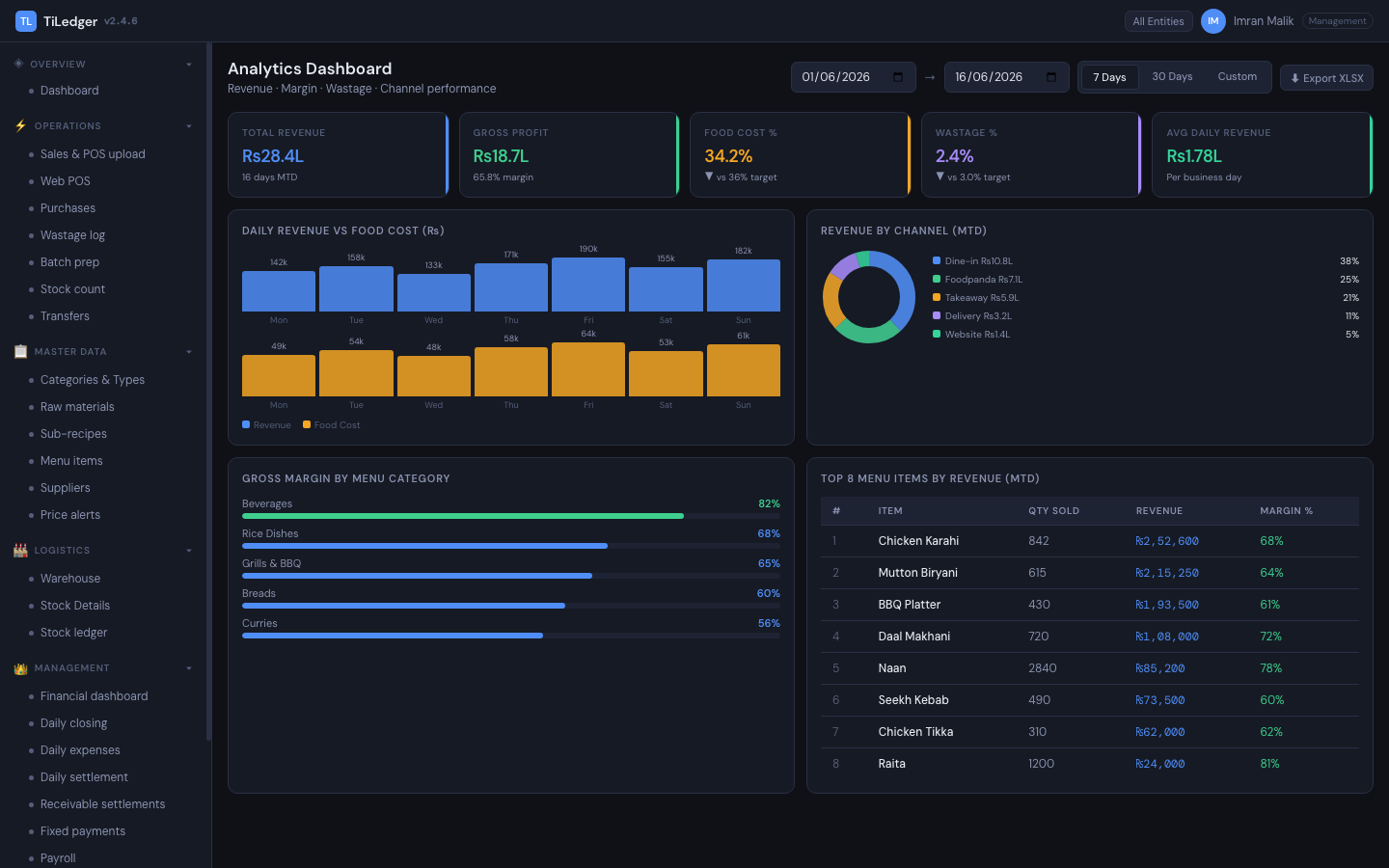Click the end date 16/06/2026 field

(x=1006, y=77)
